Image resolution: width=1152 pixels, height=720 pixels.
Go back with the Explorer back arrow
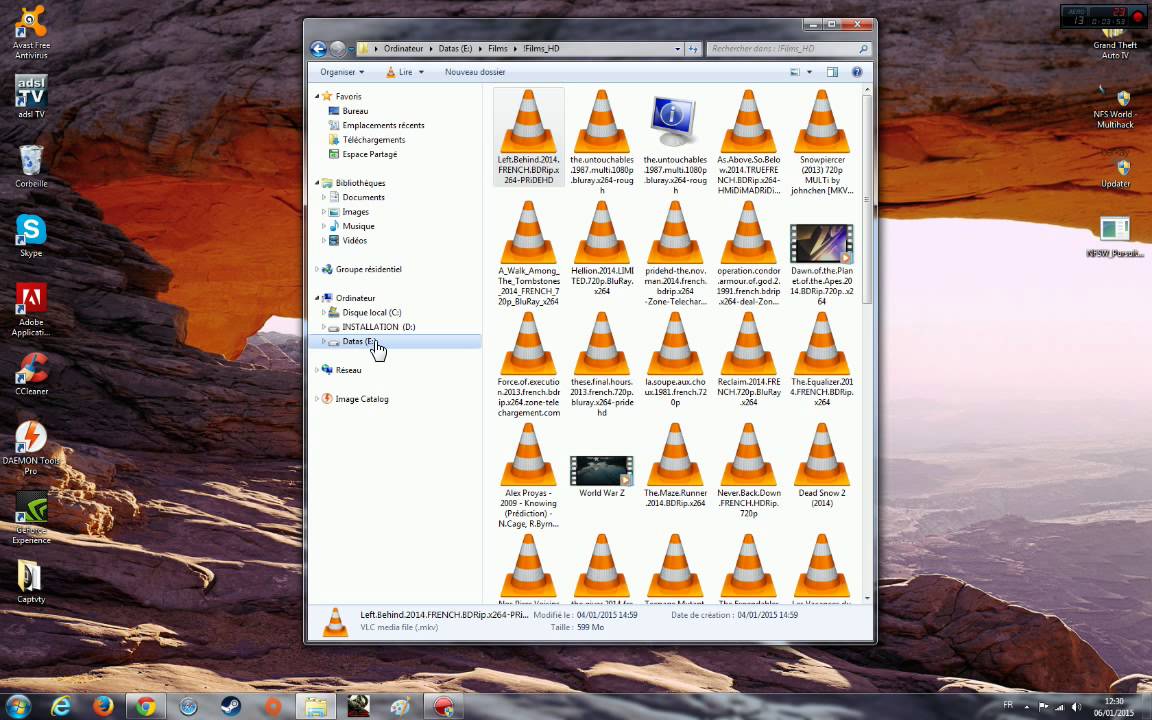(x=318, y=48)
